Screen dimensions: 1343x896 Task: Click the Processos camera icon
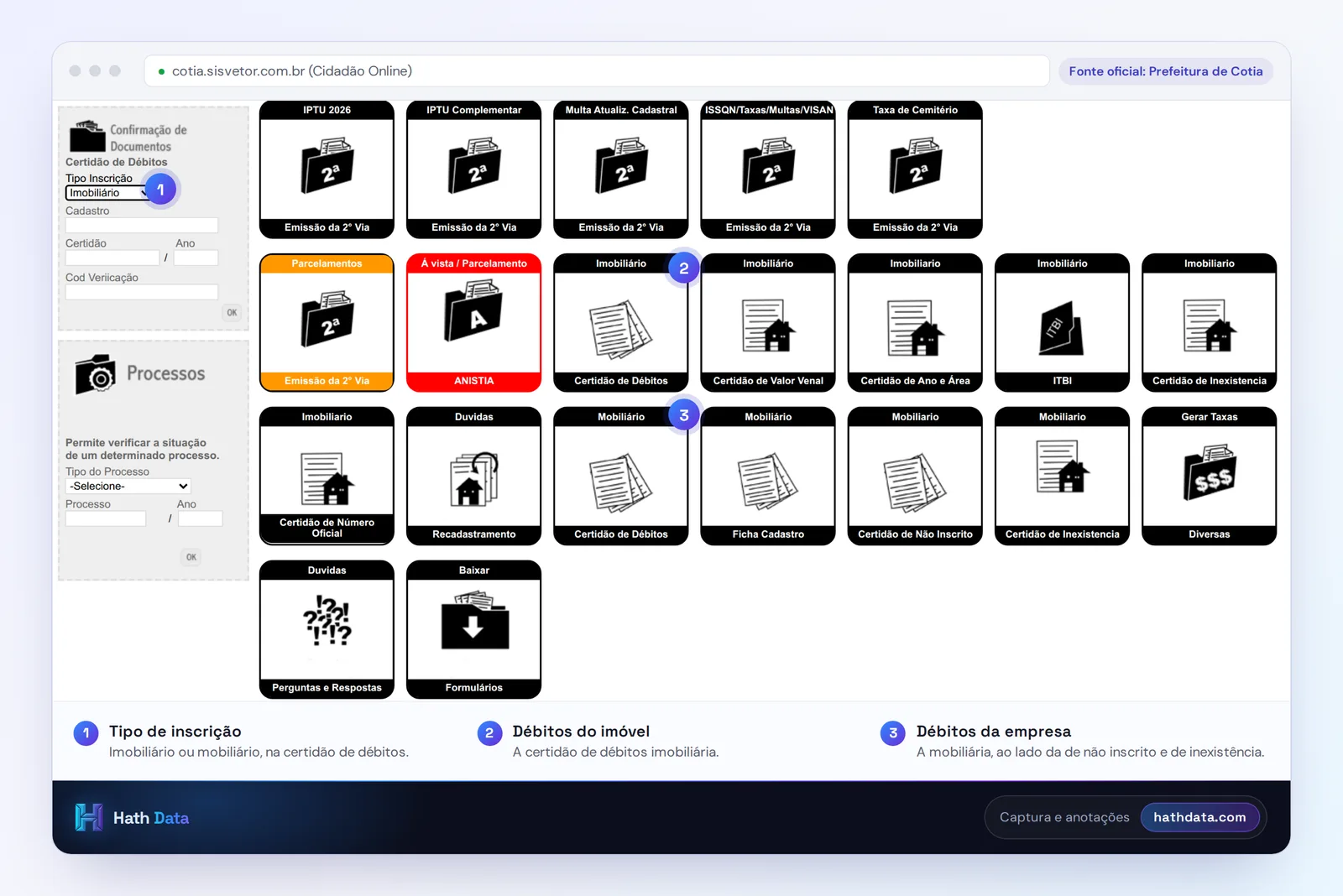click(x=95, y=374)
